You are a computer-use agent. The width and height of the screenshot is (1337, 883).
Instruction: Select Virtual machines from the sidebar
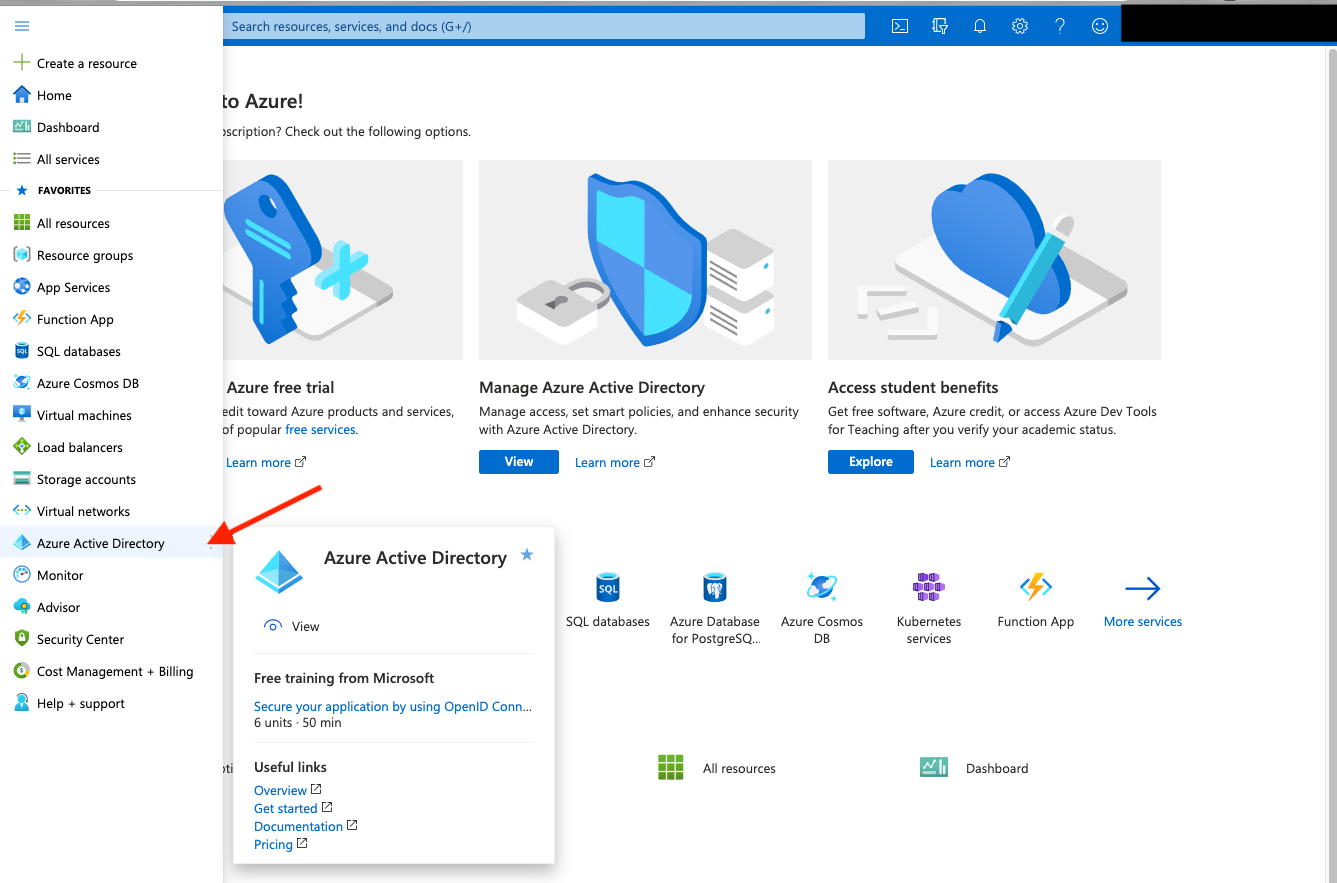pyautogui.click(x=83, y=415)
